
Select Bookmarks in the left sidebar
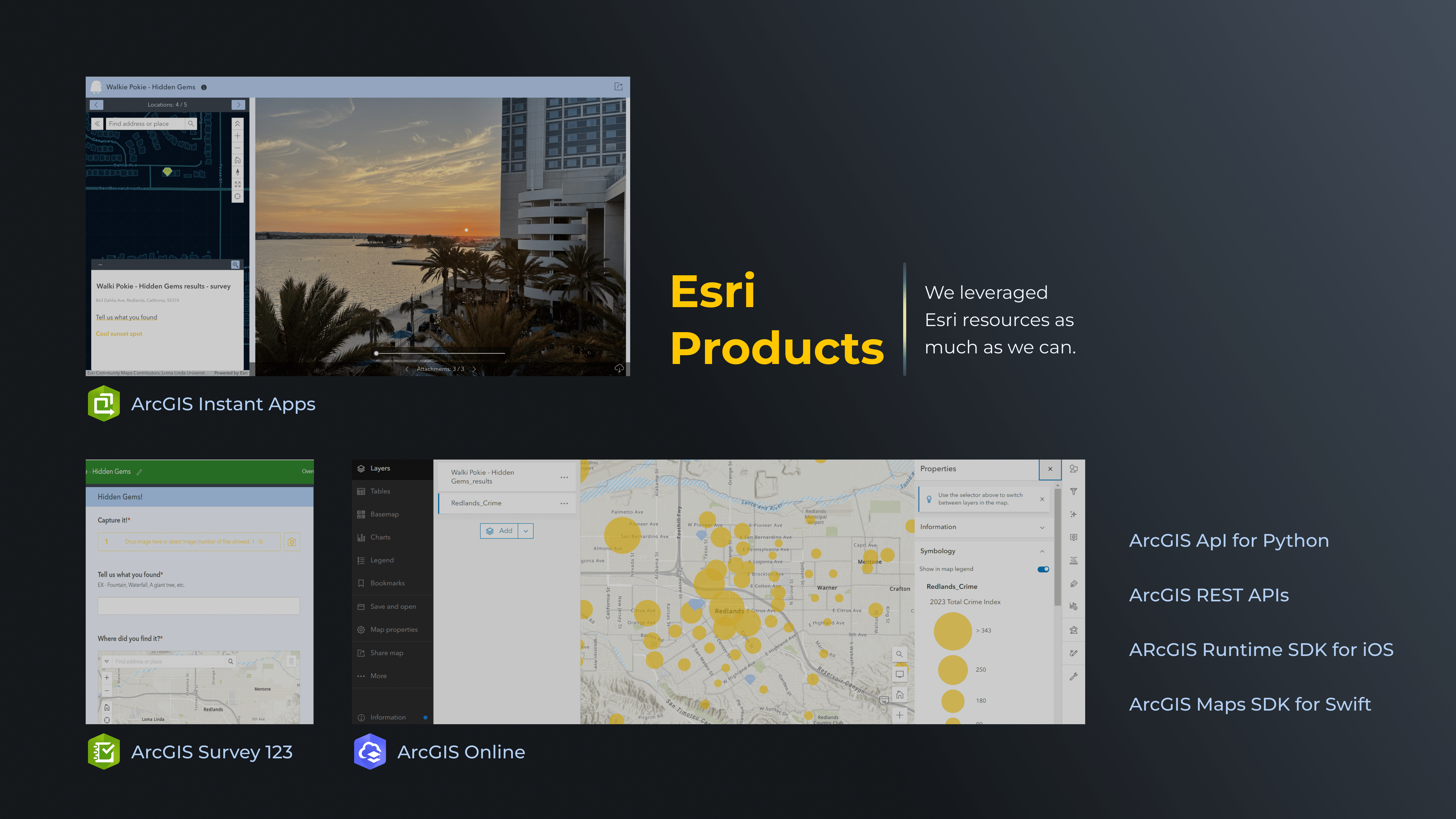(387, 583)
